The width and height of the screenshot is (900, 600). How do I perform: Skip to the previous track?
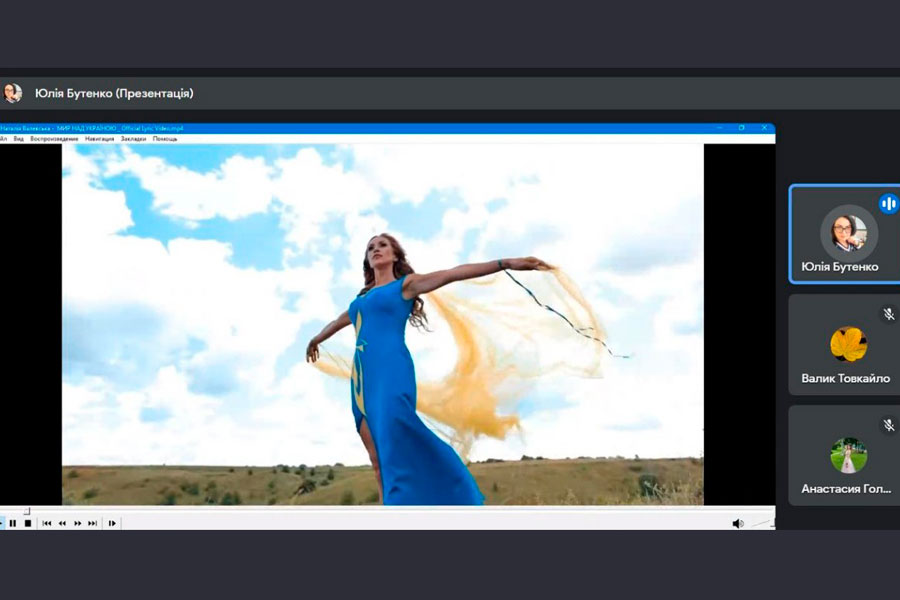click(x=46, y=523)
